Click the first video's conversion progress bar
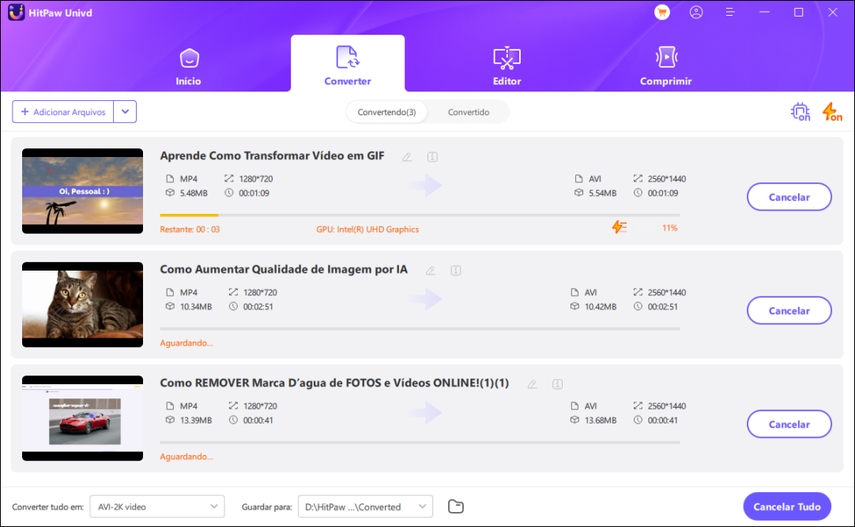This screenshot has width=855, height=527. click(419, 215)
